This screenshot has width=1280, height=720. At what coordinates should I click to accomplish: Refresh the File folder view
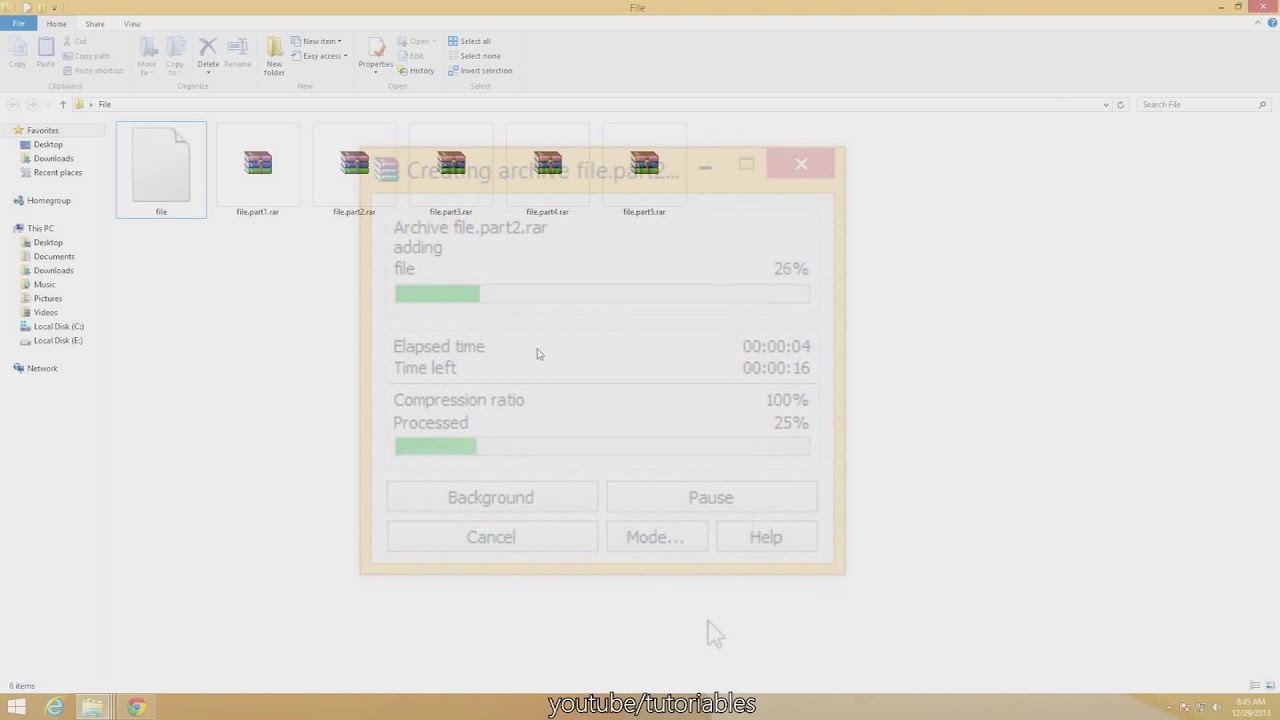point(1120,104)
